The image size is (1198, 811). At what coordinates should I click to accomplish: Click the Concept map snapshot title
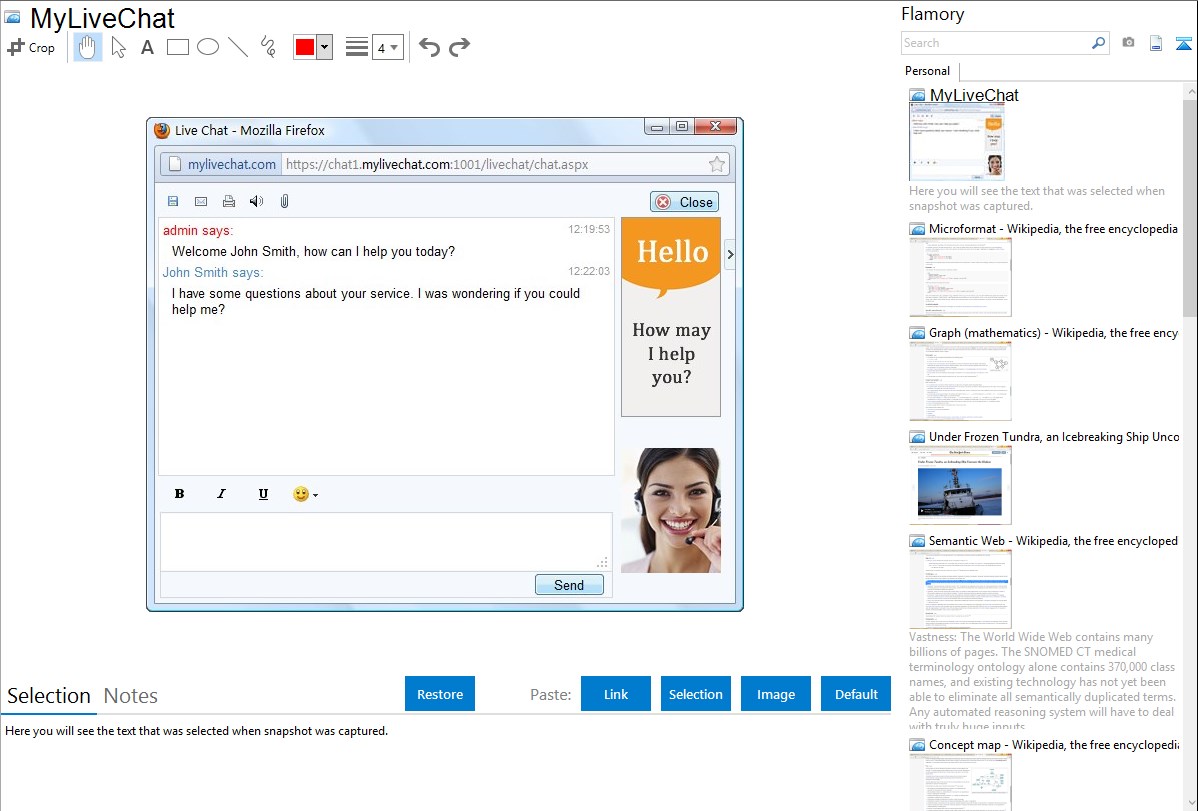[x=1054, y=744]
